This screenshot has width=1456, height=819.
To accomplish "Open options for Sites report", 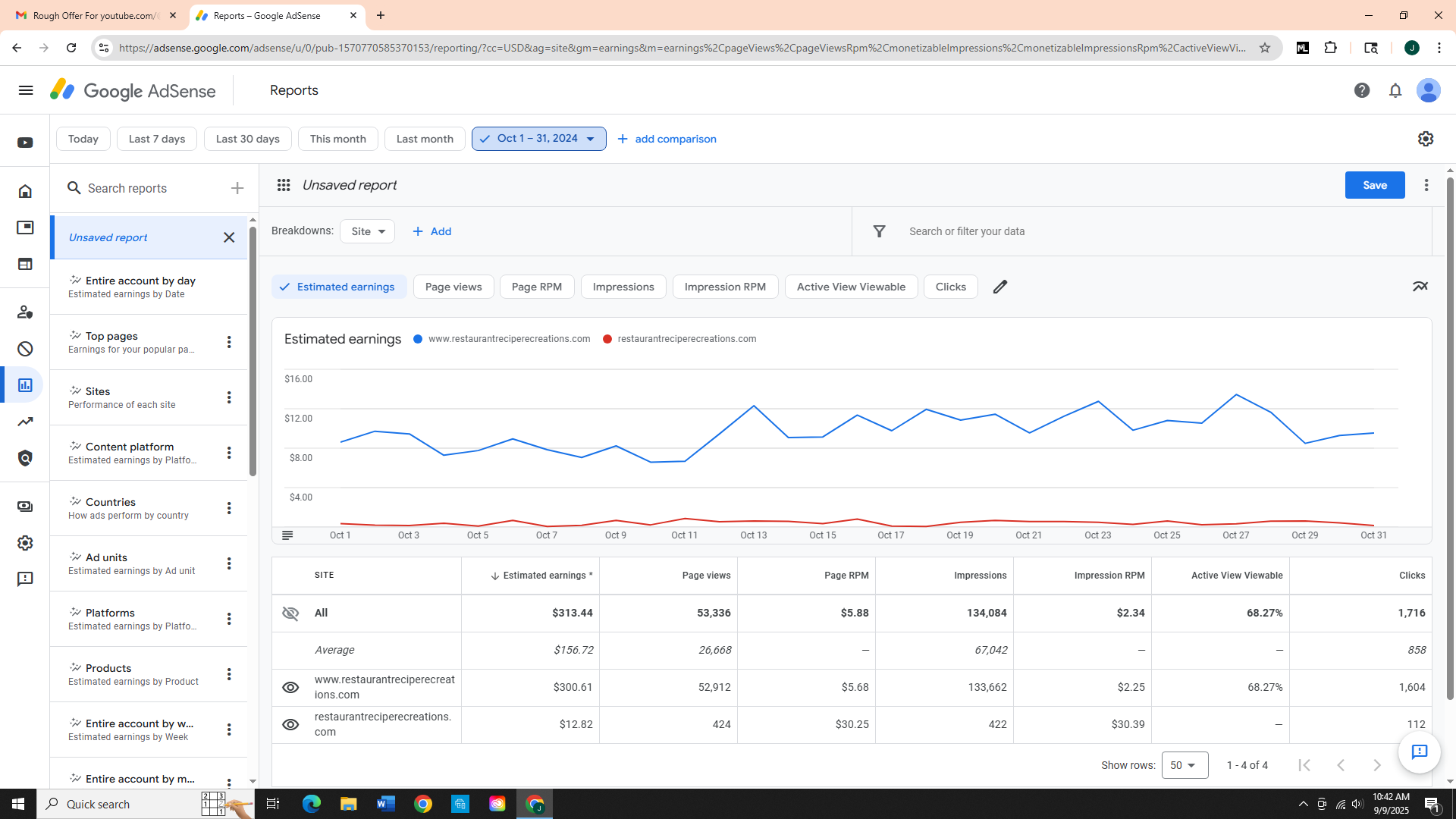I will 229,397.
